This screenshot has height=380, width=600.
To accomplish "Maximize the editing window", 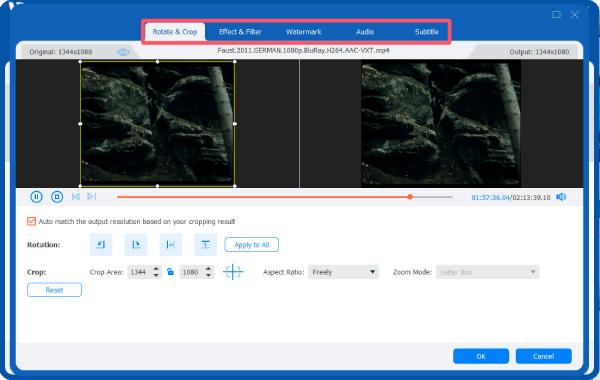I will tap(556, 15).
